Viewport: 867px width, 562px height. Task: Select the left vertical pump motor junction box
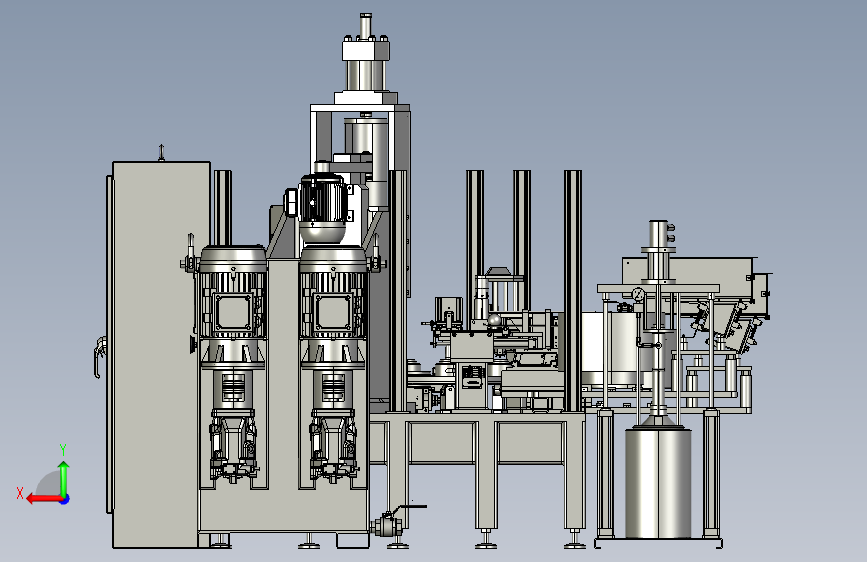pos(233,313)
